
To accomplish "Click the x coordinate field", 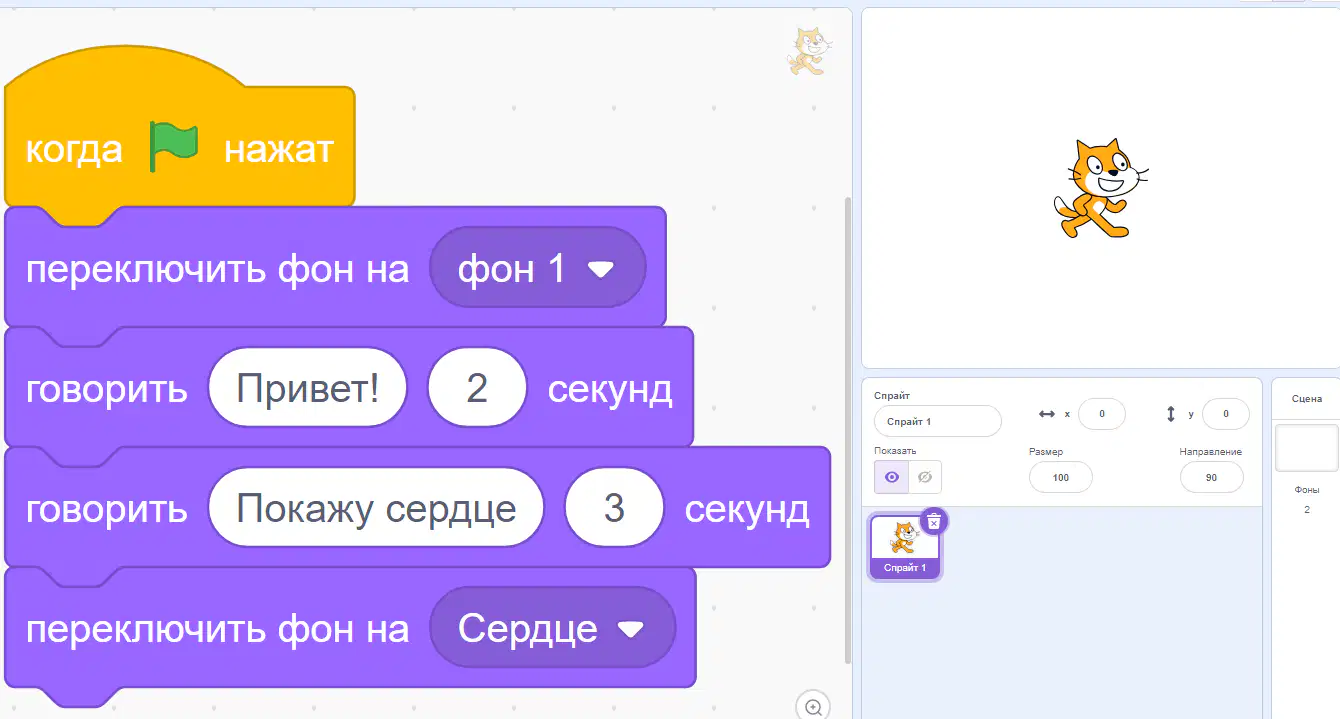I will [1101, 413].
